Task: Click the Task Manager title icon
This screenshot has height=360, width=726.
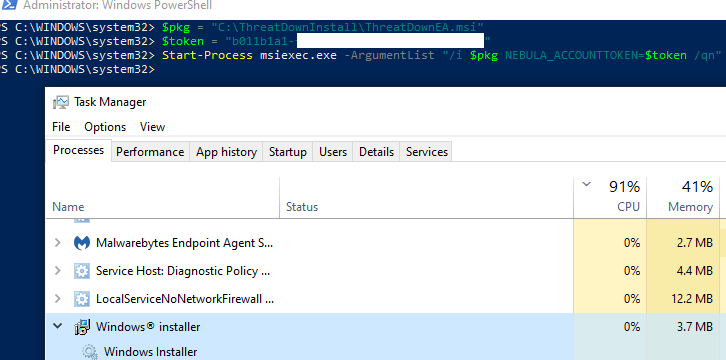Action: tap(61, 102)
